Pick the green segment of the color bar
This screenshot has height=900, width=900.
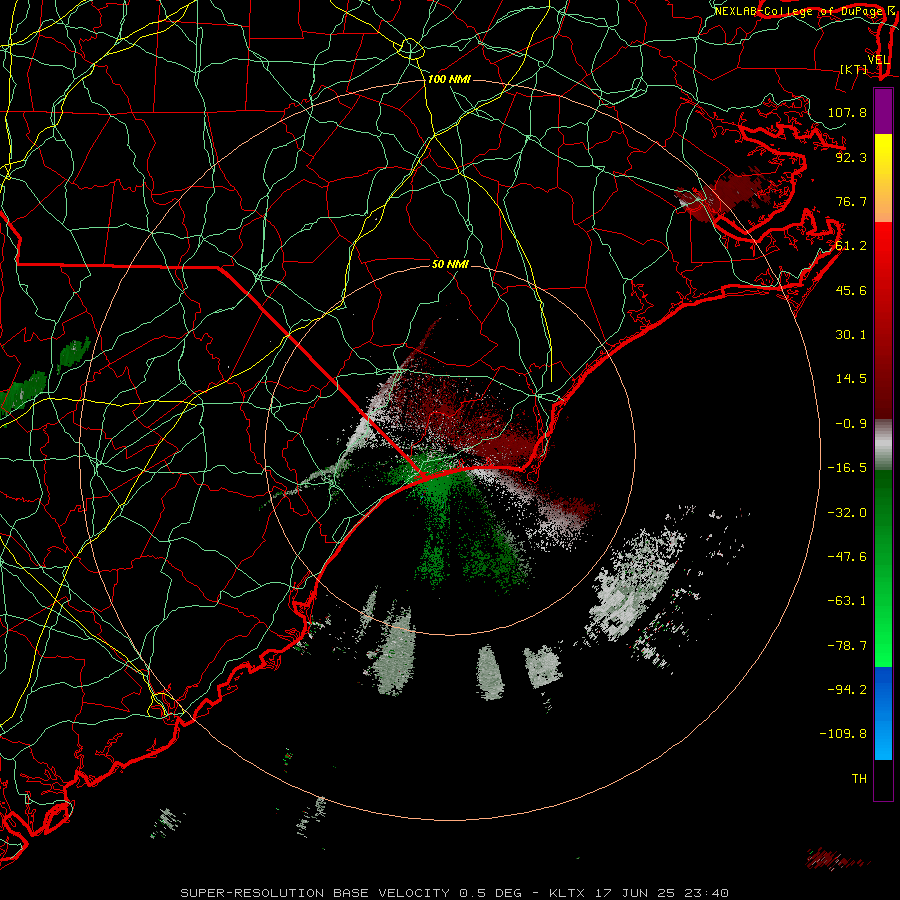(883, 568)
